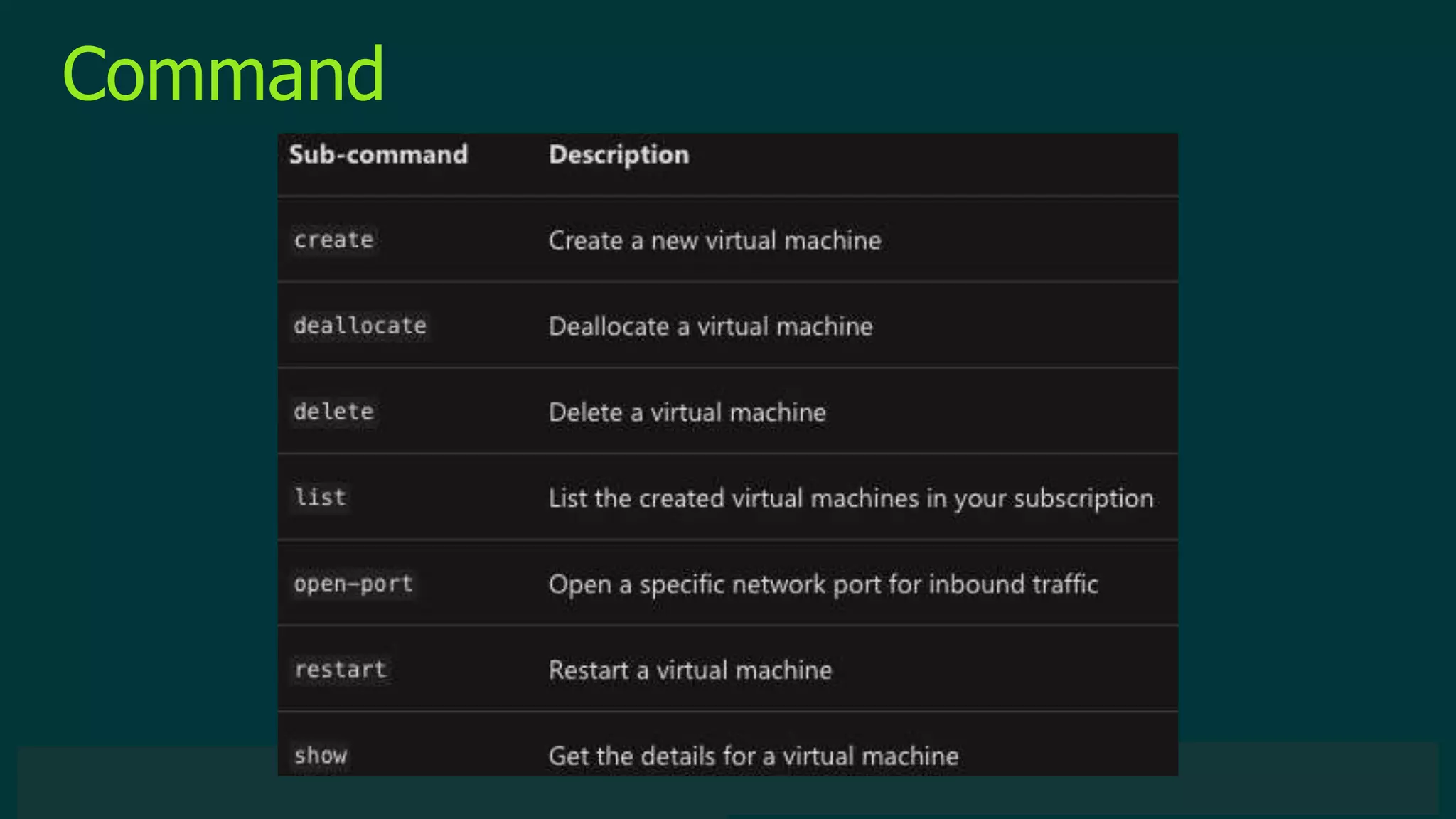
Task: Click the word 'subscription' in list row
Action: pos(1083,498)
